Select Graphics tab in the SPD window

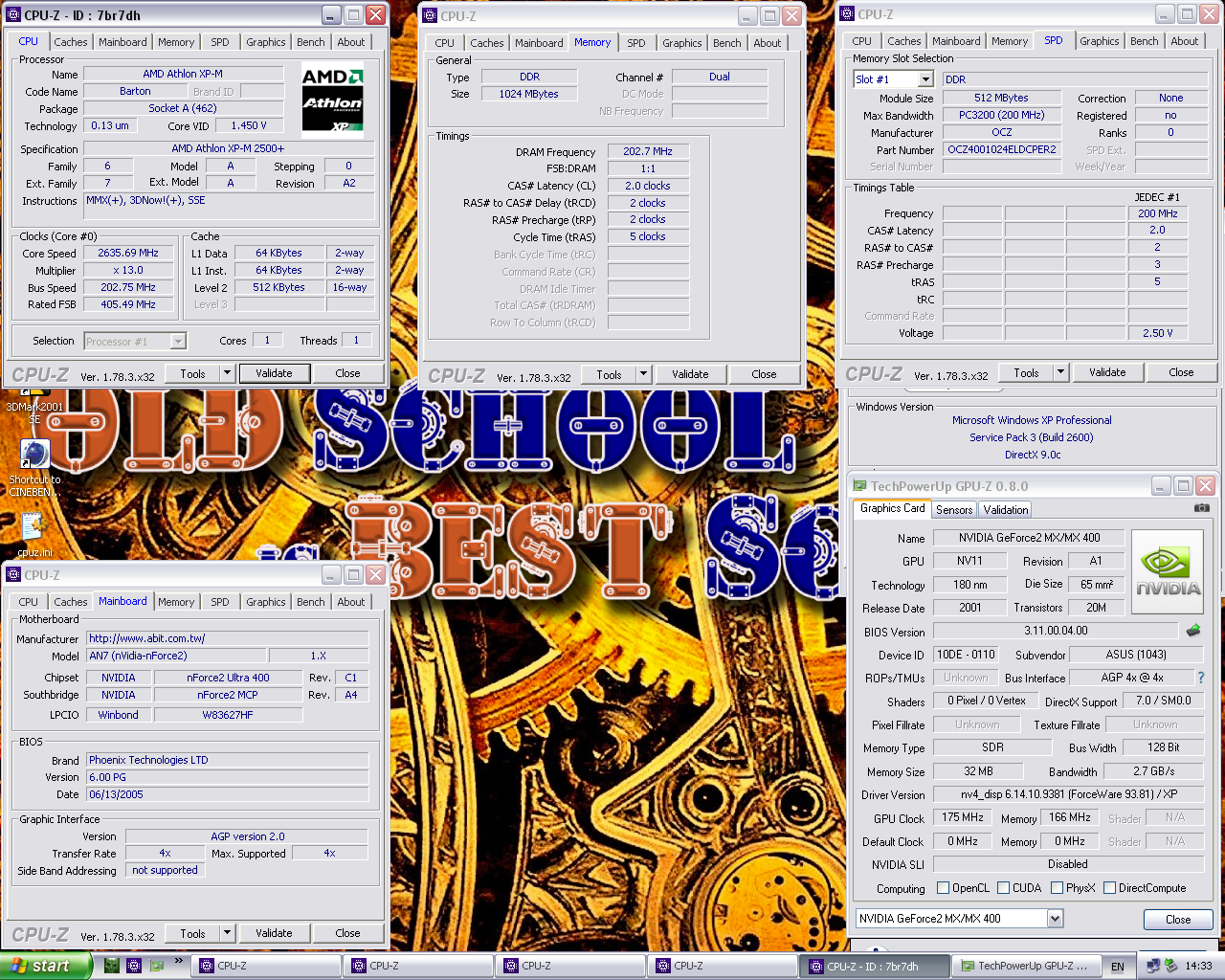coord(1099,41)
